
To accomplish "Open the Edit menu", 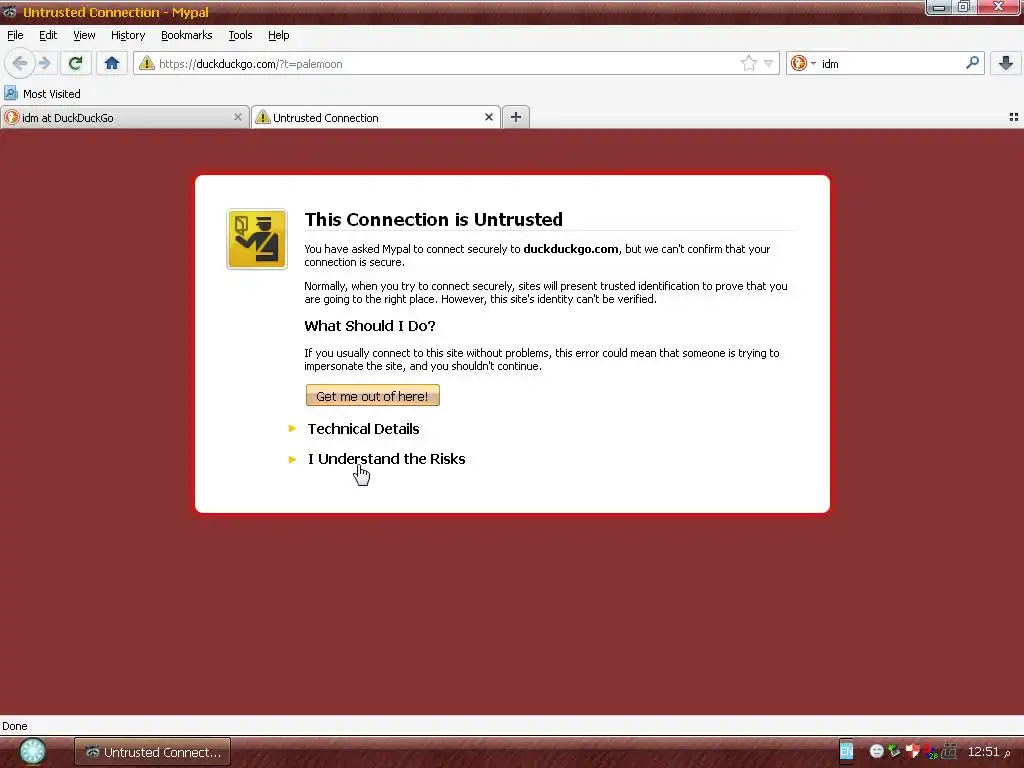I will click(48, 35).
